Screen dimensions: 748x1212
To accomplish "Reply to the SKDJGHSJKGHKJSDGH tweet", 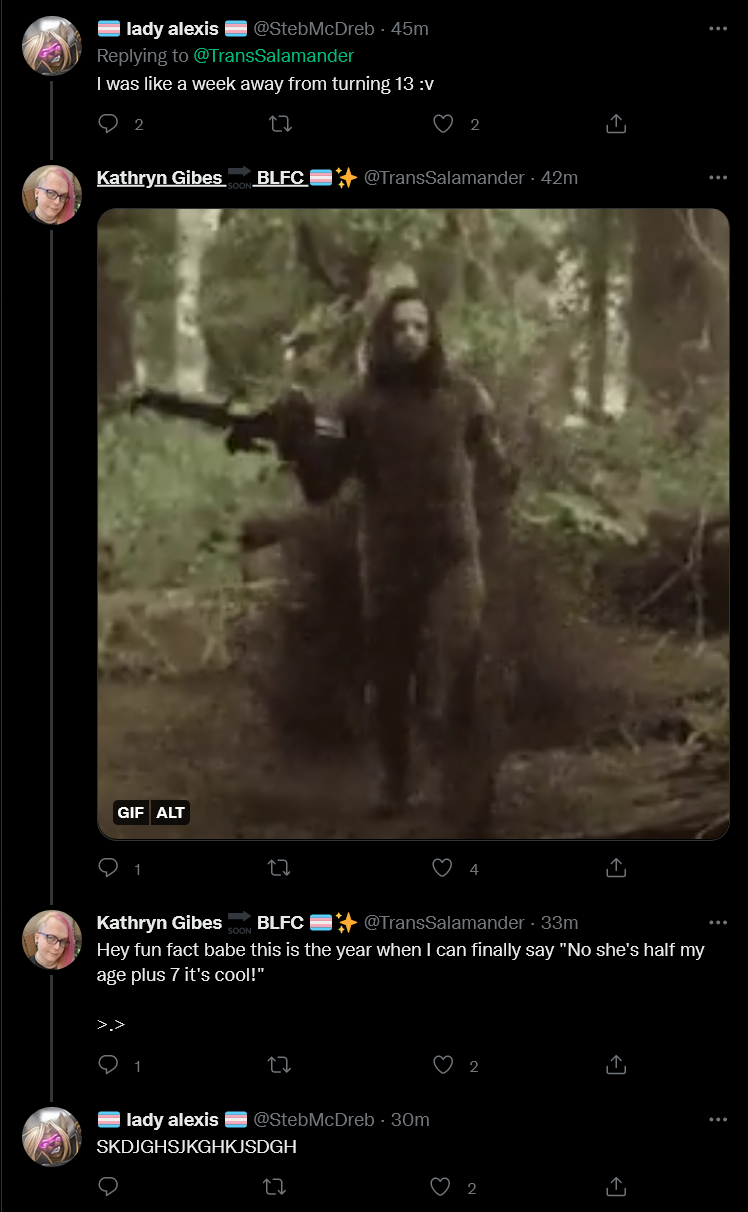I will [109, 1187].
